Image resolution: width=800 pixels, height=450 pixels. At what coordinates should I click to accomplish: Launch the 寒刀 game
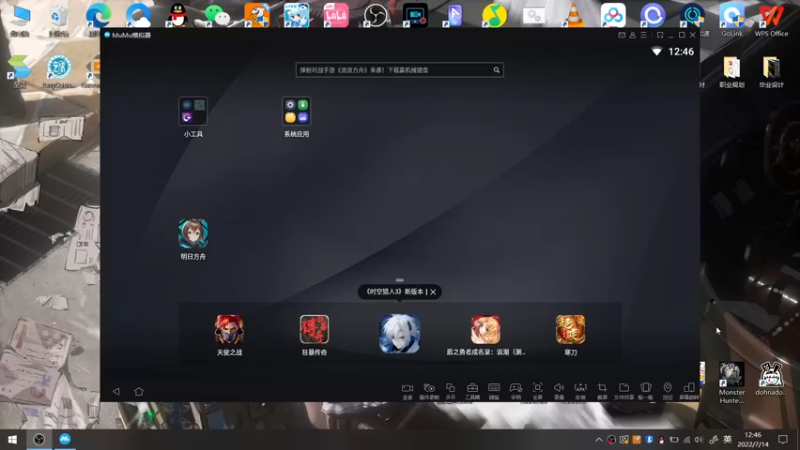coord(570,329)
